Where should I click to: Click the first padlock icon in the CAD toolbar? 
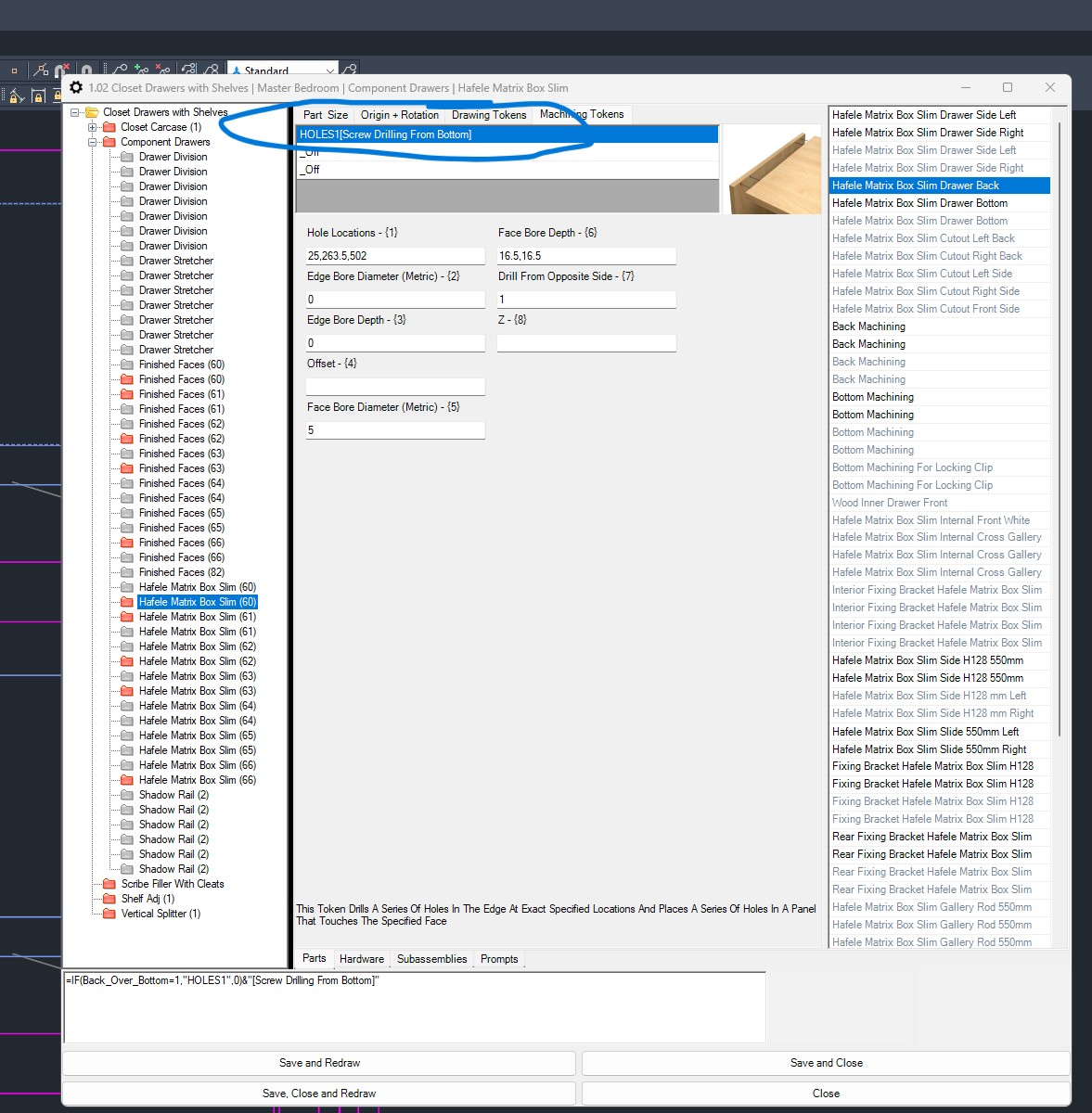coord(16,95)
